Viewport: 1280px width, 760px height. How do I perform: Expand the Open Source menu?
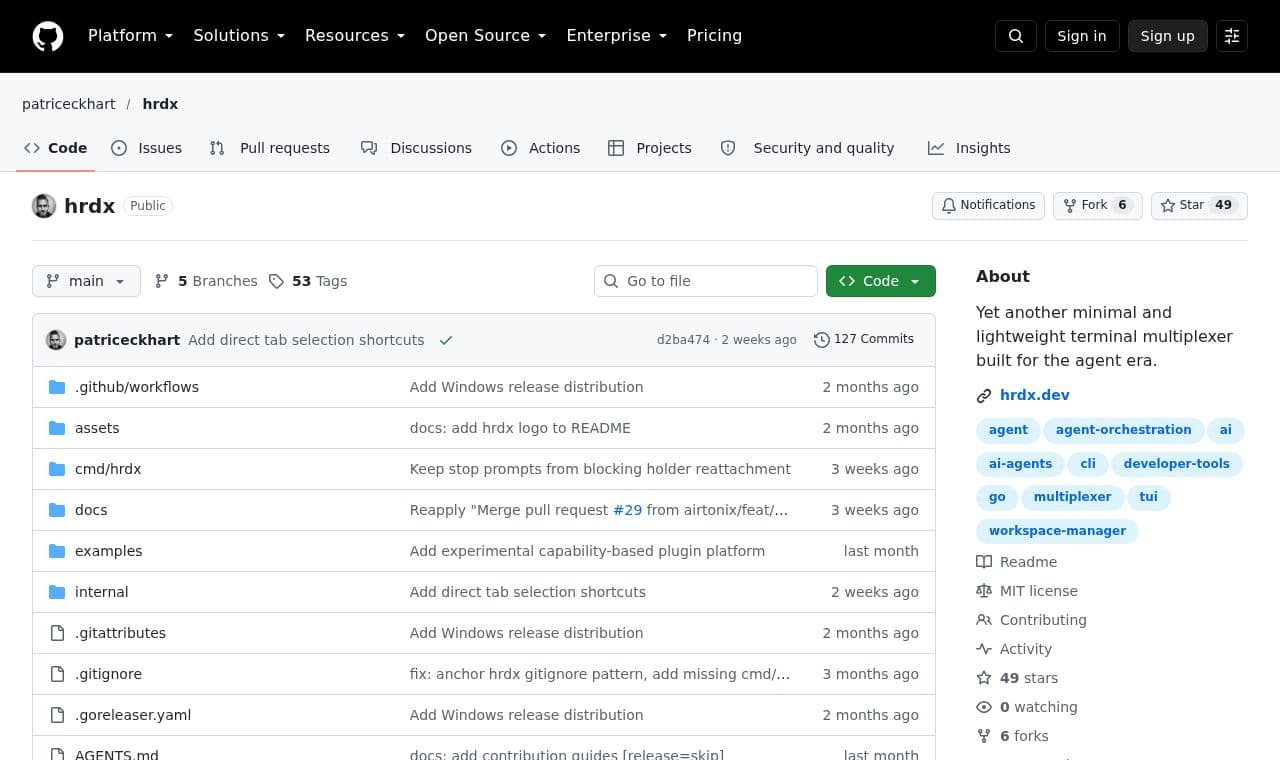click(486, 36)
